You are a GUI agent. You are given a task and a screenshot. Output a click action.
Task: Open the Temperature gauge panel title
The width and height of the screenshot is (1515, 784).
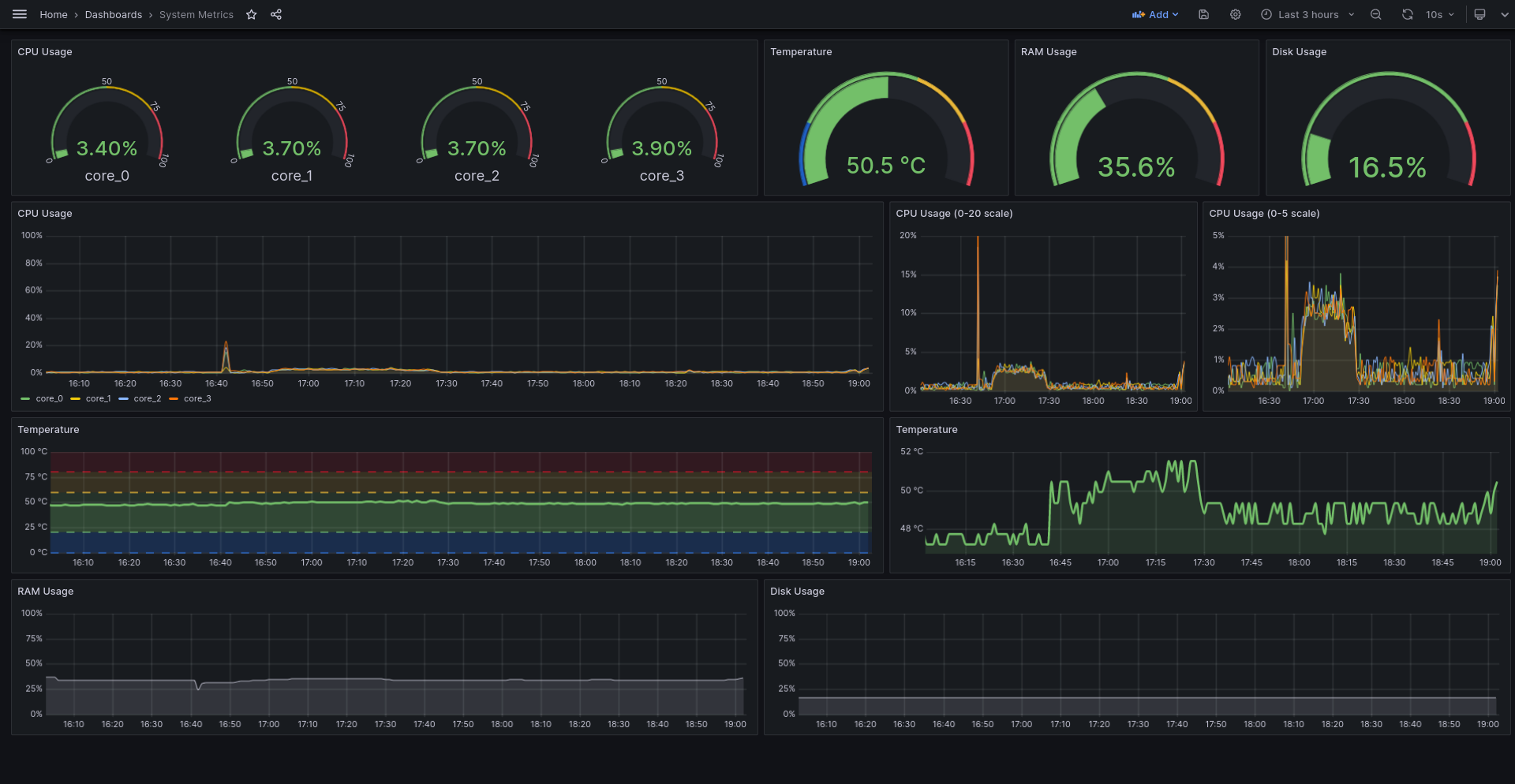coord(801,51)
